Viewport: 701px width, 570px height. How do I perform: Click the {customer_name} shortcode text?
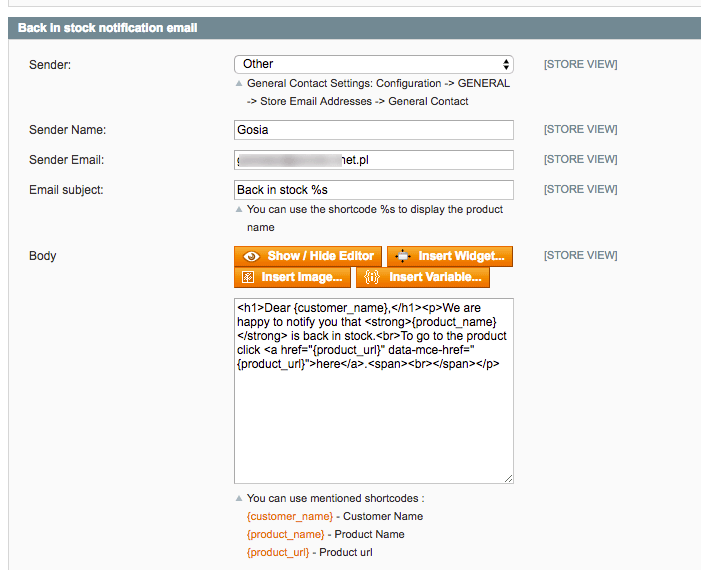click(289, 516)
